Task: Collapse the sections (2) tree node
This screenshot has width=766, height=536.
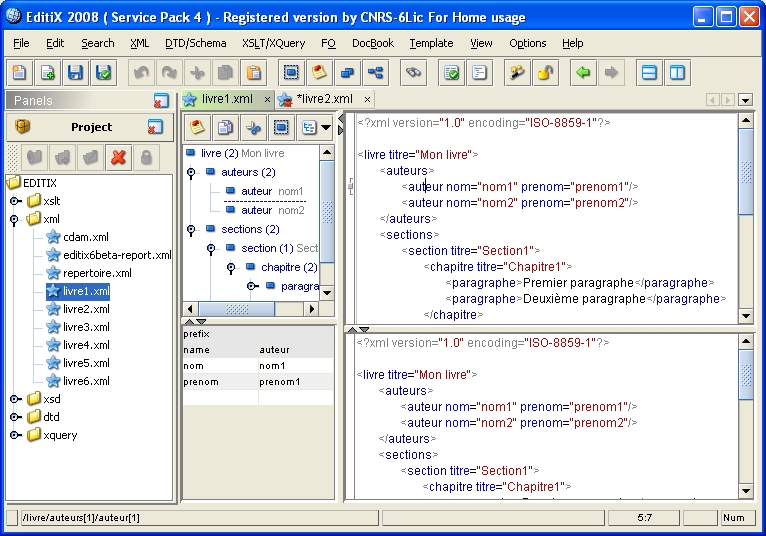Action: 191,230
